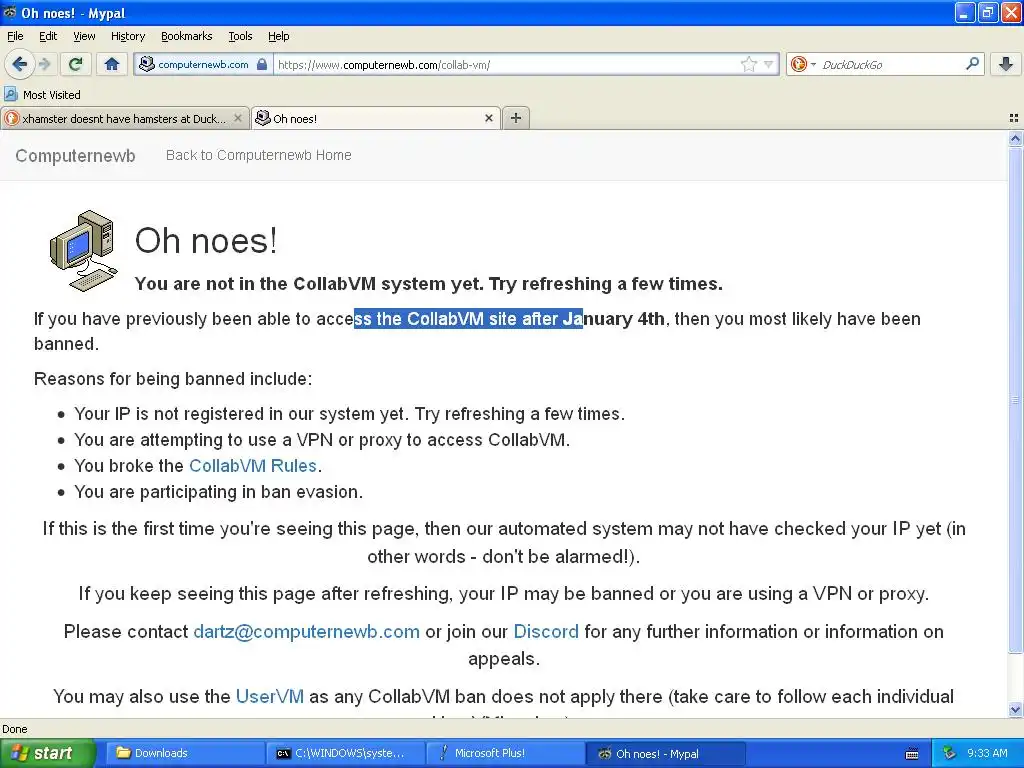Image resolution: width=1024 pixels, height=768 pixels.
Task: Switch to Downloads taskbar window
Action: (x=184, y=753)
